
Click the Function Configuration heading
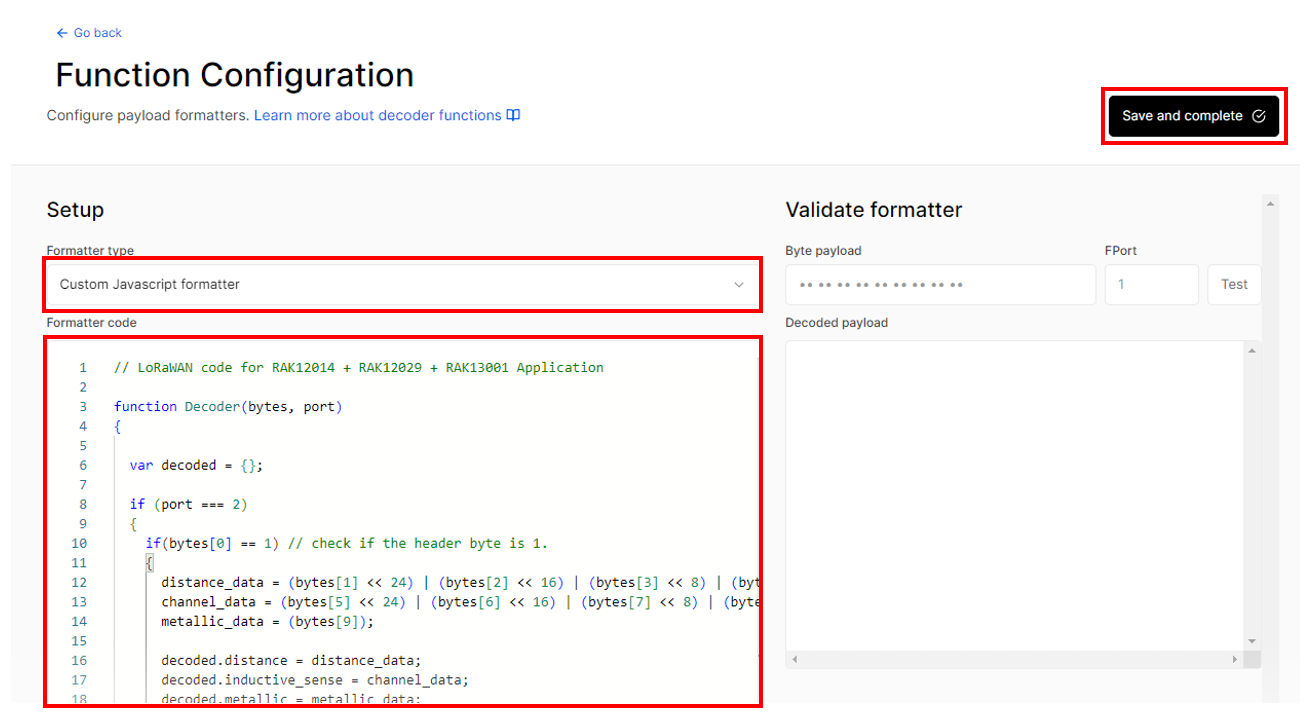point(235,75)
